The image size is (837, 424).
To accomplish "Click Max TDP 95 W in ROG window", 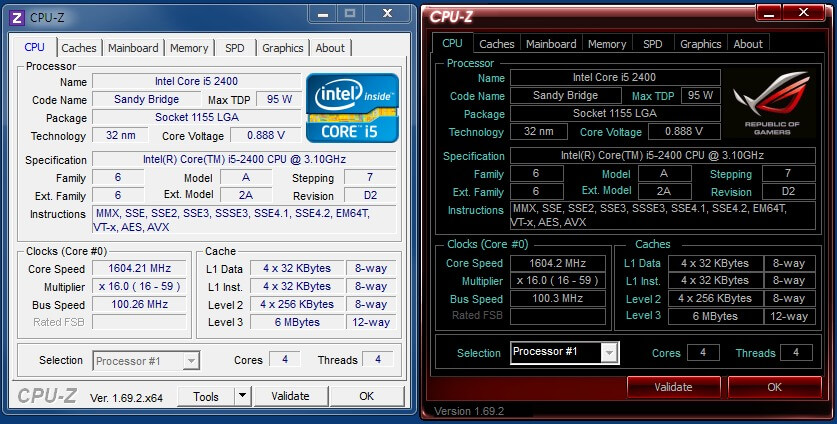I will point(700,95).
